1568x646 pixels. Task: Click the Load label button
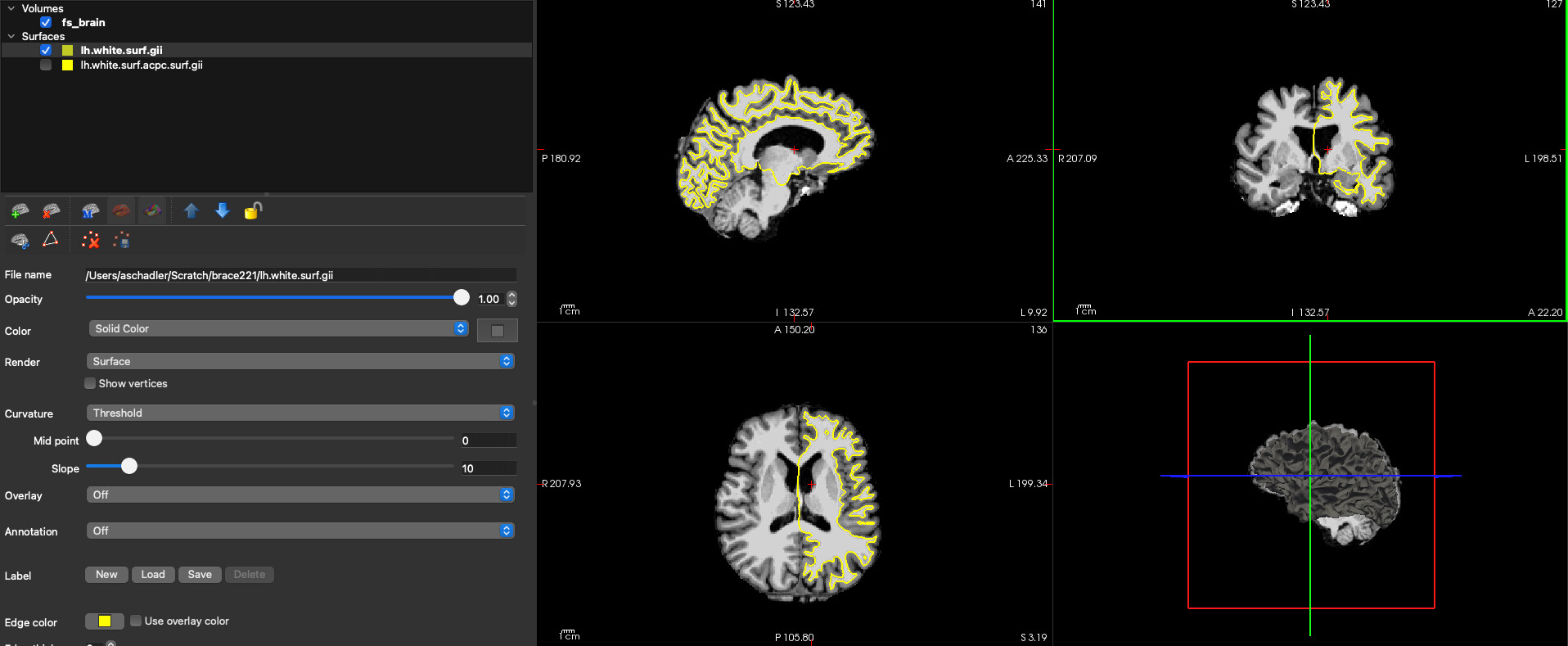click(153, 574)
